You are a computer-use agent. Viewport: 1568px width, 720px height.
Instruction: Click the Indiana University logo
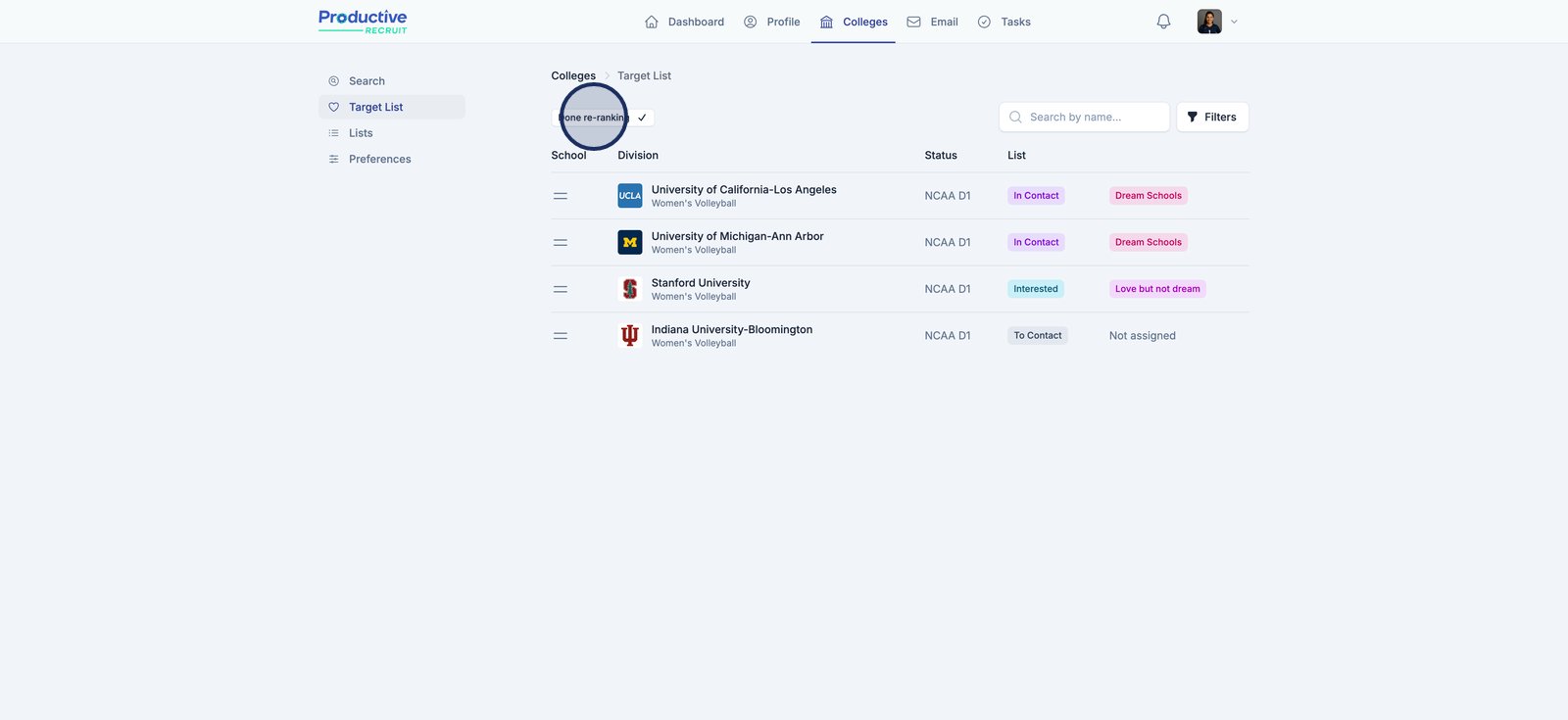(629, 336)
